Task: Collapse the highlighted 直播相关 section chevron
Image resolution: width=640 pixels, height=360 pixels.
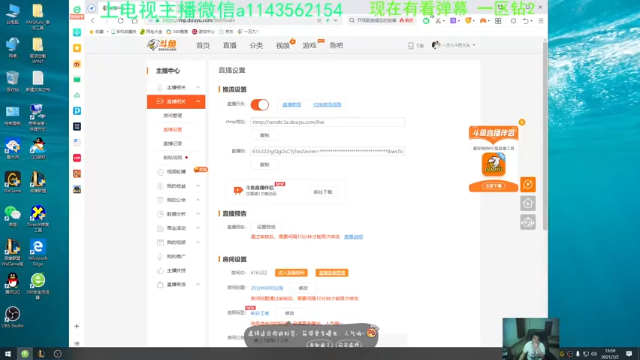Action: (198, 101)
